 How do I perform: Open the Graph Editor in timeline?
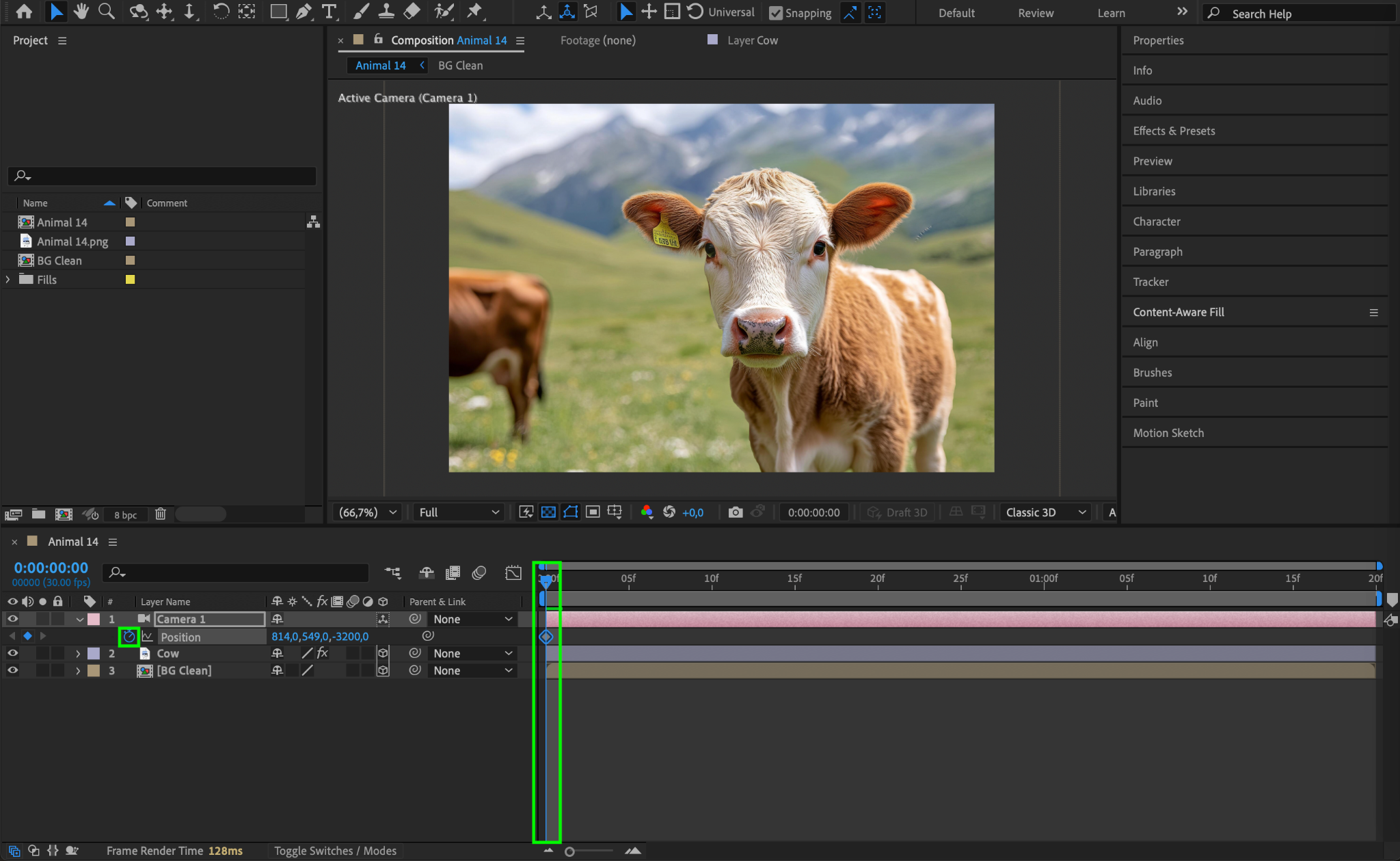(x=513, y=572)
